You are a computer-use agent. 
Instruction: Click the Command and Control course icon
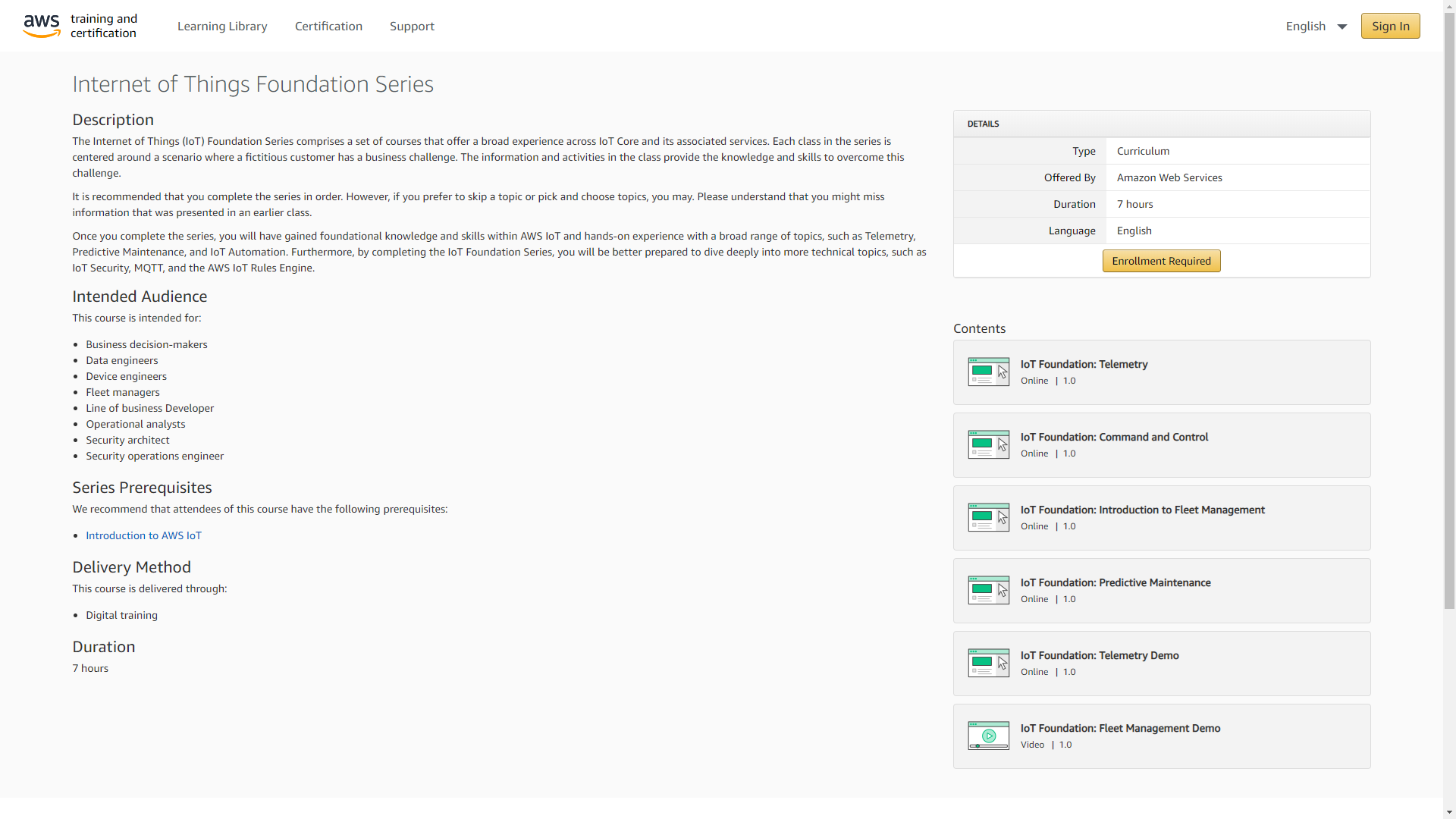click(x=988, y=444)
